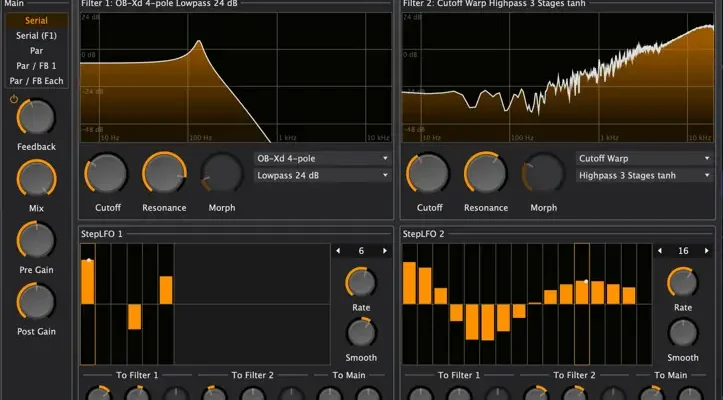
Task: Increase StepLFO 2 step count with right arrow
Action: coord(707,251)
